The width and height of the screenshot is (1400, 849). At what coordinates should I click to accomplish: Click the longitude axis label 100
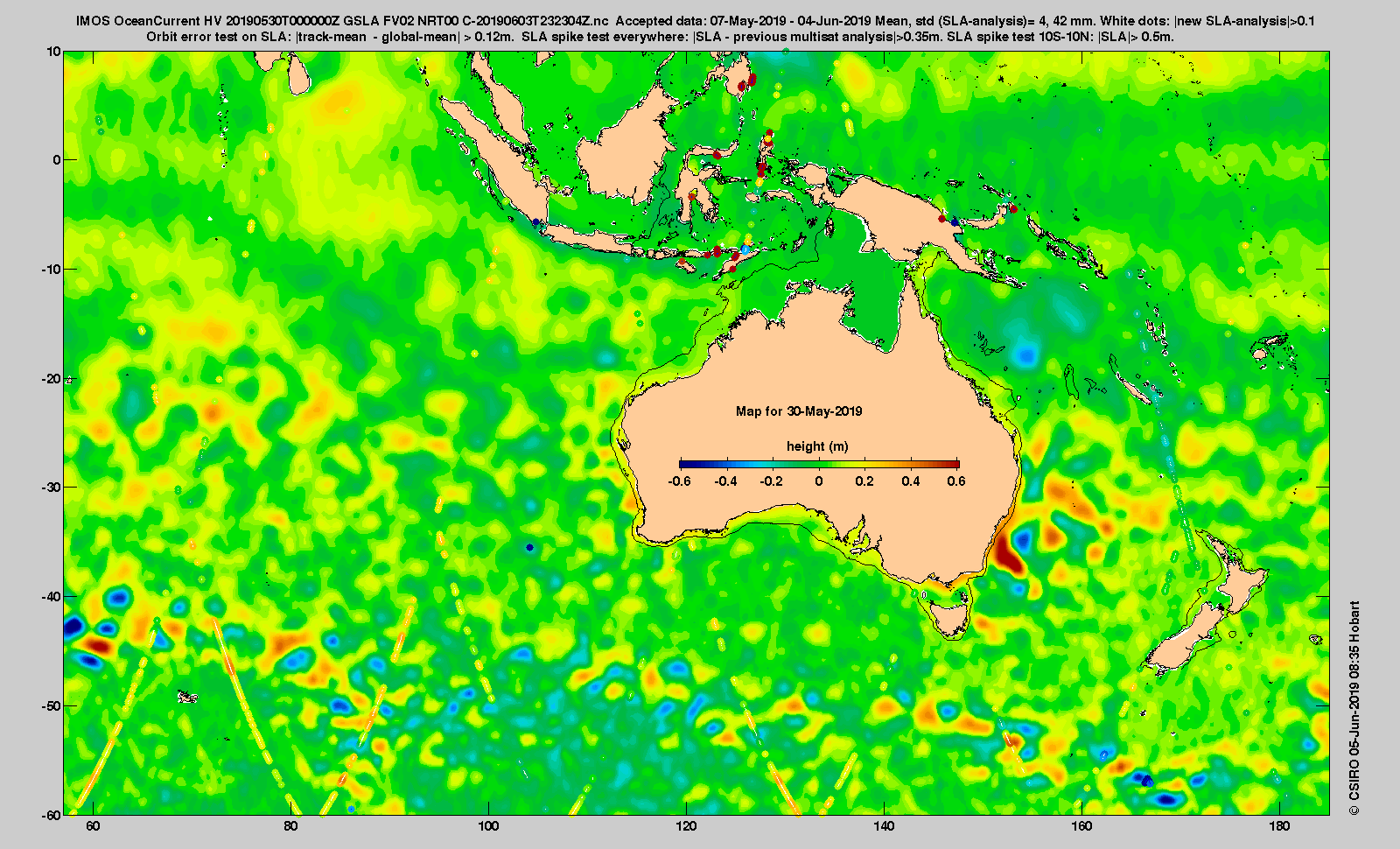[488, 827]
